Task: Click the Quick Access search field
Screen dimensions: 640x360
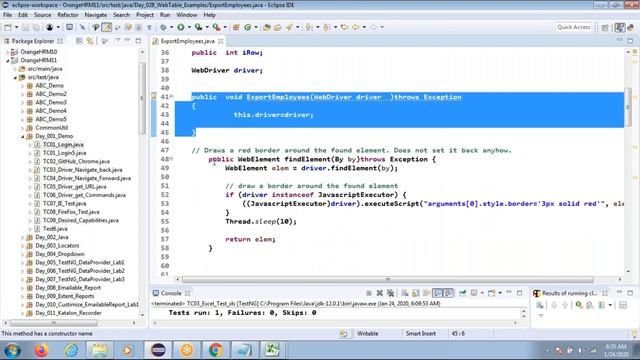Action: click(x=573, y=27)
